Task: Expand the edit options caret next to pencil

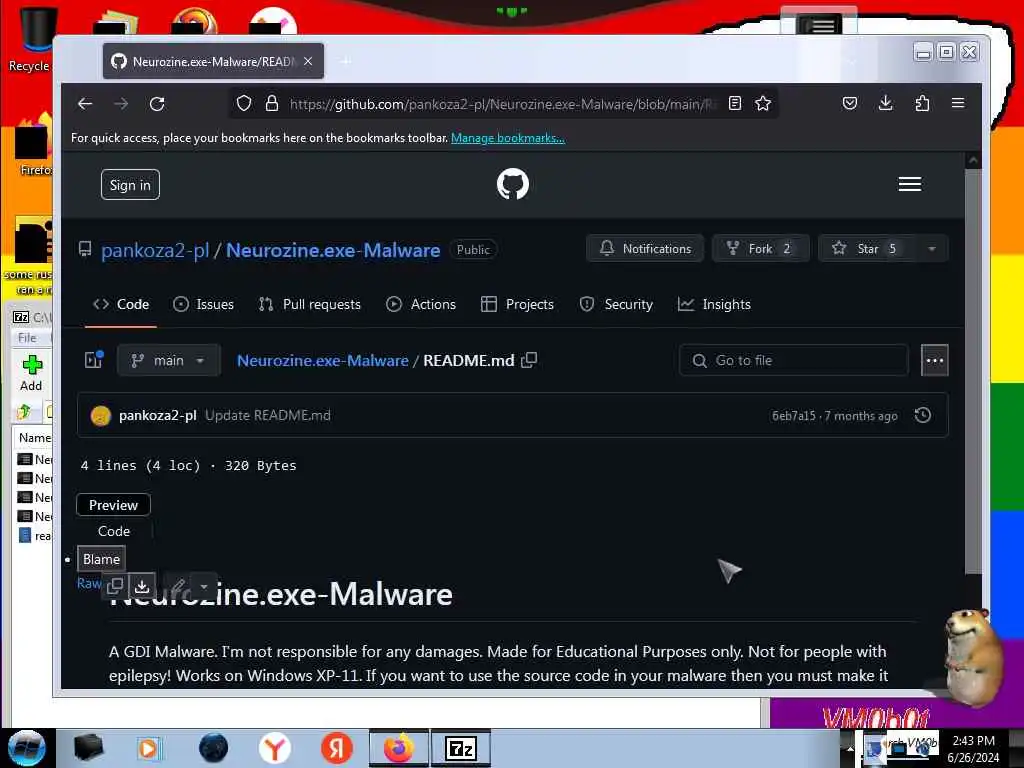Action: click(x=204, y=585)
